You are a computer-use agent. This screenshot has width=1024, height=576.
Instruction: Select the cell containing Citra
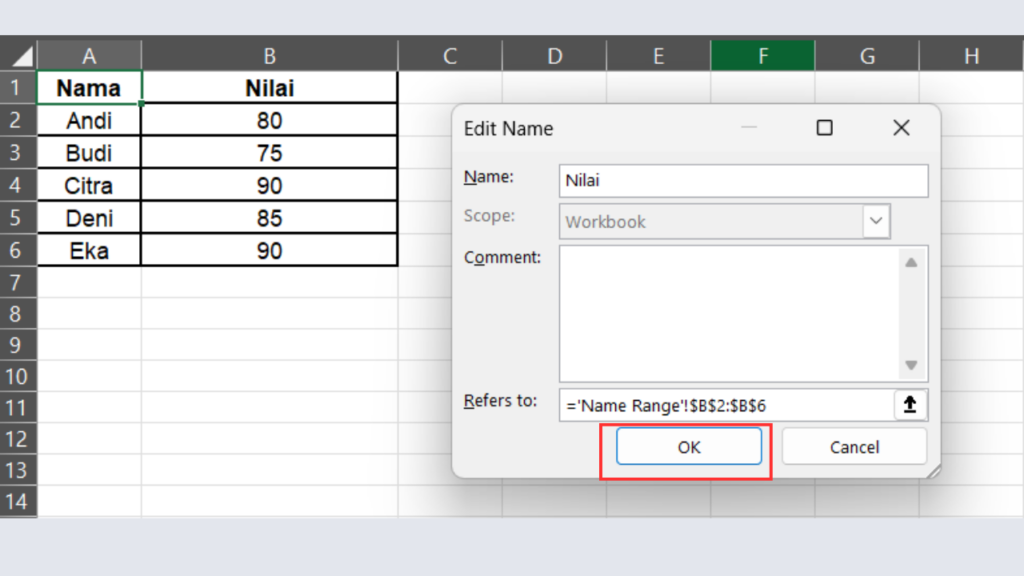[x=89, y=186]
